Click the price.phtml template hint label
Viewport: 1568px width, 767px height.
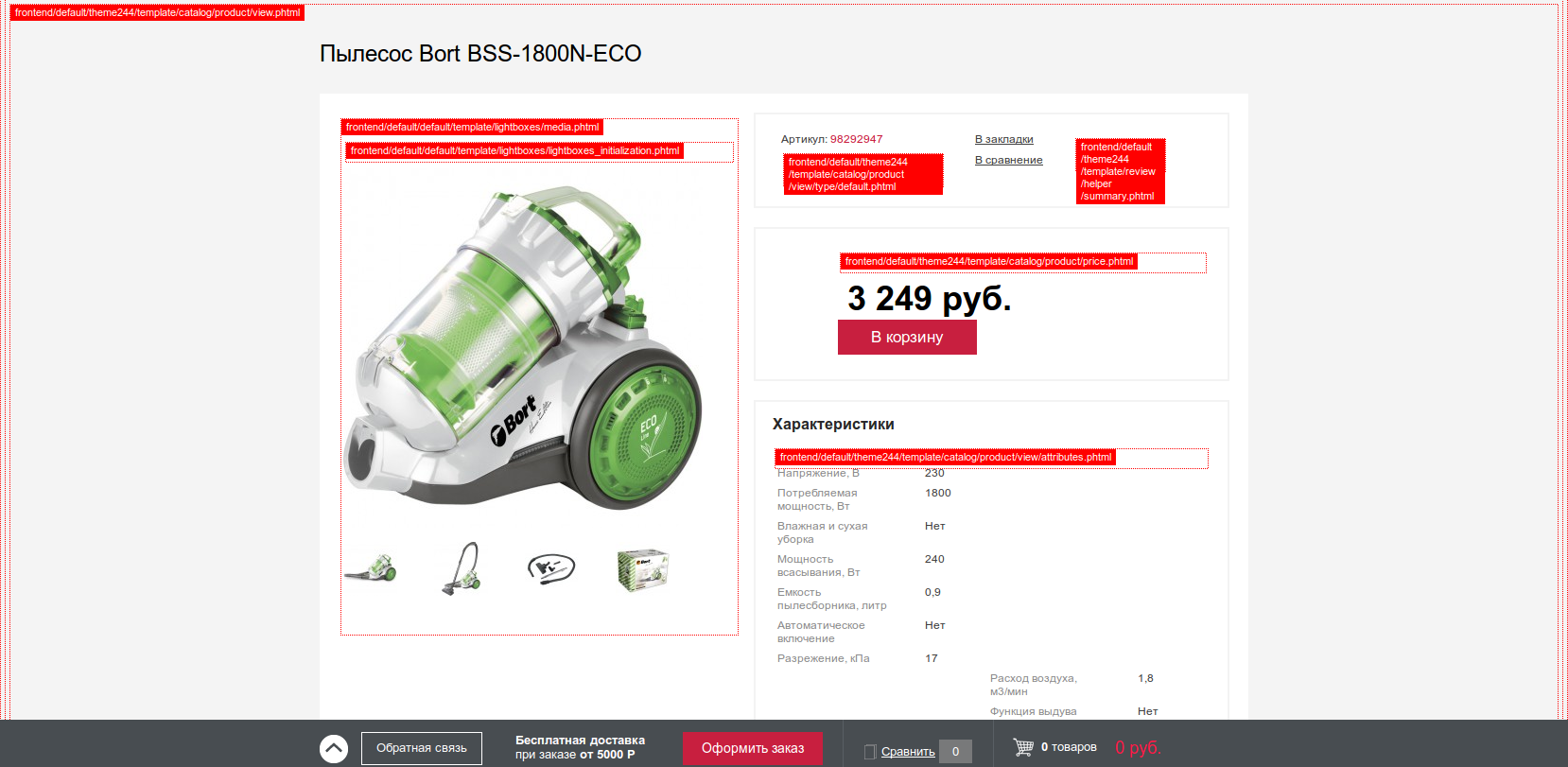989,261
